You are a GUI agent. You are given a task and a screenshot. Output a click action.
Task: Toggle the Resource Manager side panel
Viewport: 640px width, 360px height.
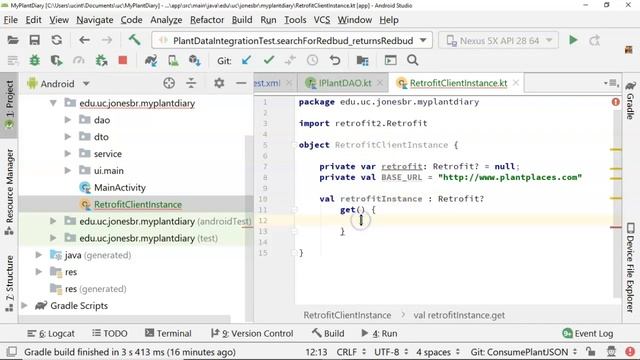tap(9, 192)
